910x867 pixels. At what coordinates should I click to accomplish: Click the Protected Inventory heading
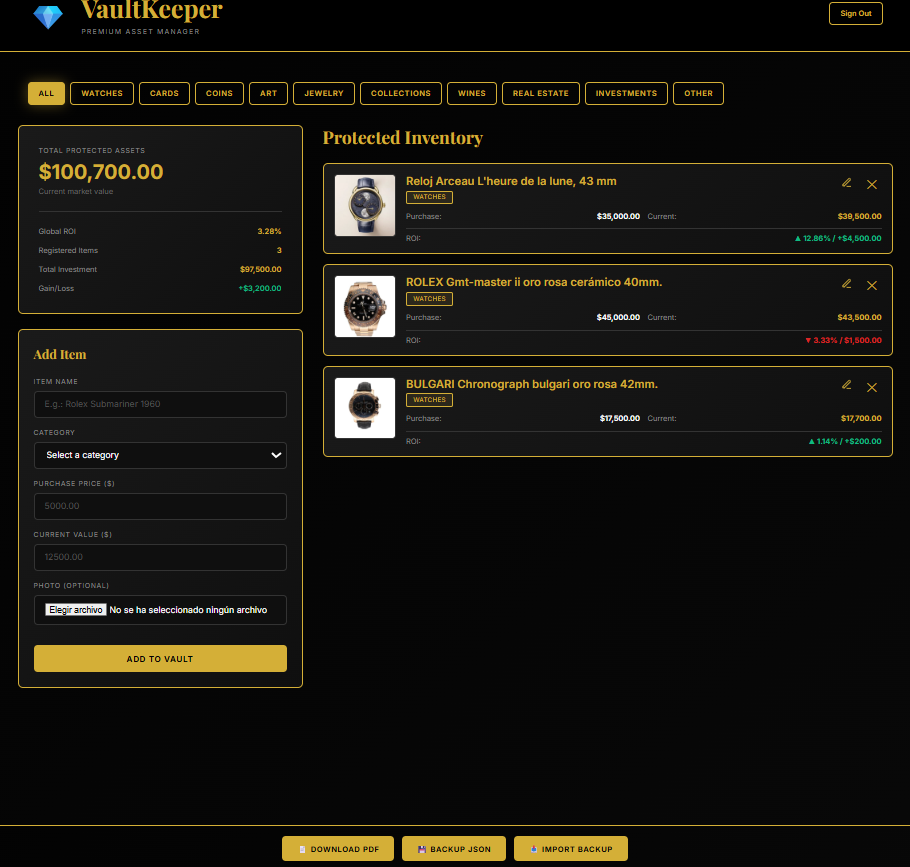(403, 138)
